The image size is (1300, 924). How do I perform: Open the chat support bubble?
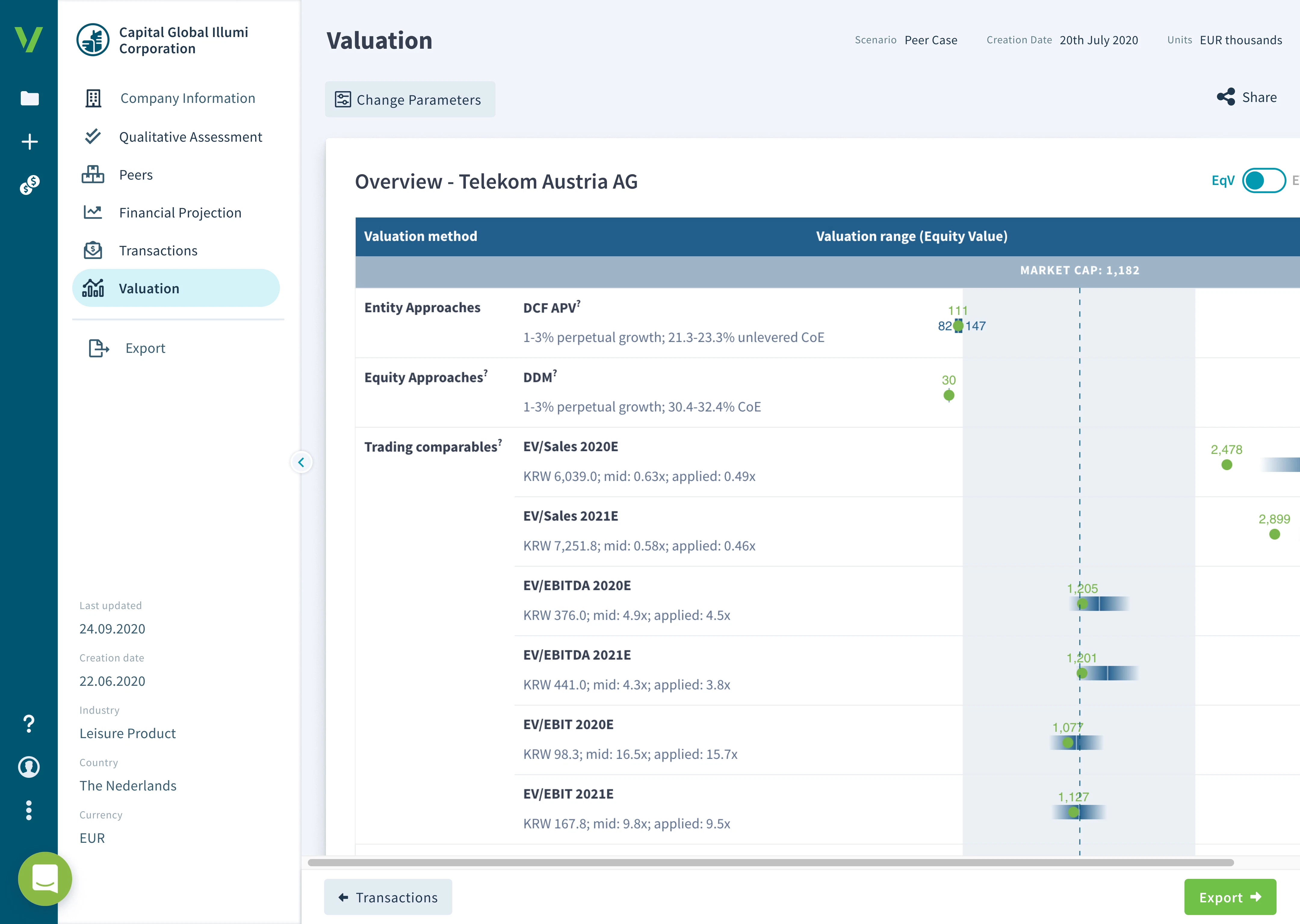(45, 879)
